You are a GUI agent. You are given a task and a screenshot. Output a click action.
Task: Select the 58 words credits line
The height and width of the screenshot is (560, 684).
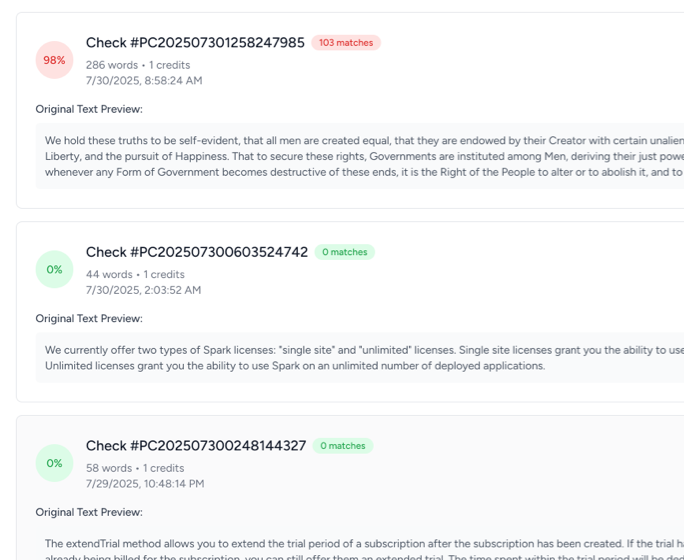click(135, 468)
